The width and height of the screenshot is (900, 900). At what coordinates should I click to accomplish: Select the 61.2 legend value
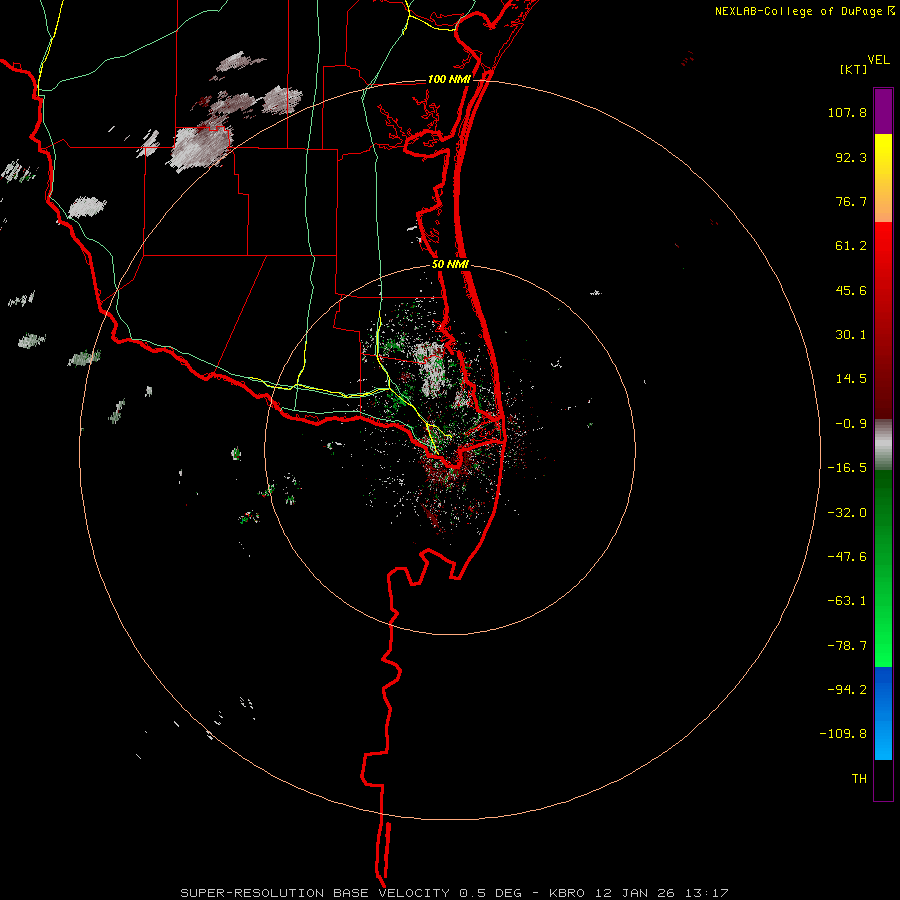click(851, 246)
